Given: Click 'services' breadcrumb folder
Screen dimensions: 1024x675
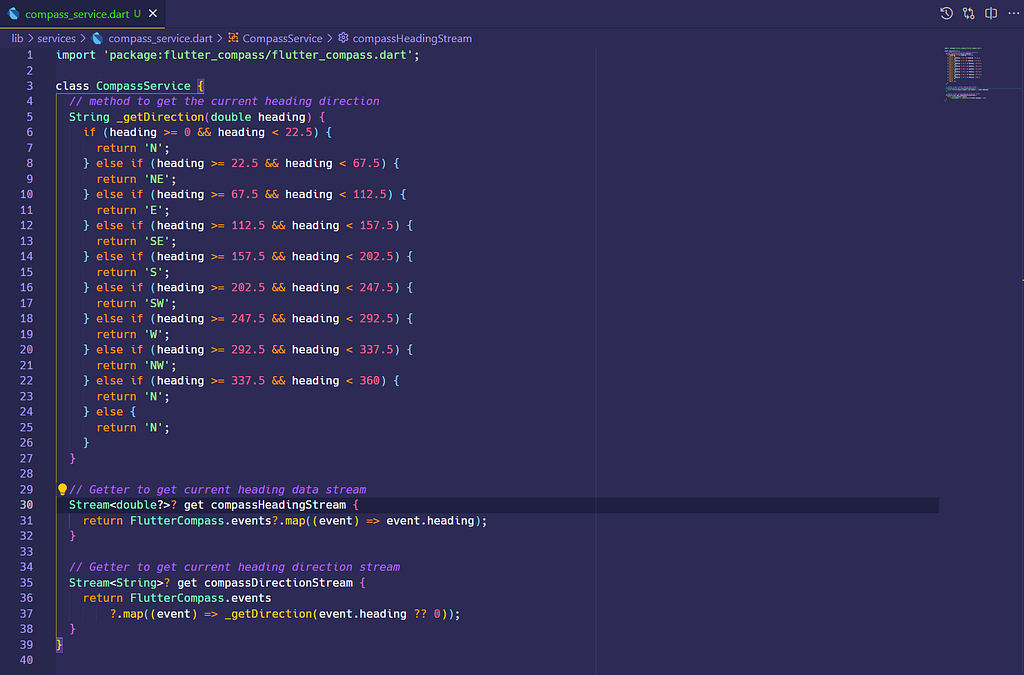Looking at the screenshot, I should pos(56,39).
